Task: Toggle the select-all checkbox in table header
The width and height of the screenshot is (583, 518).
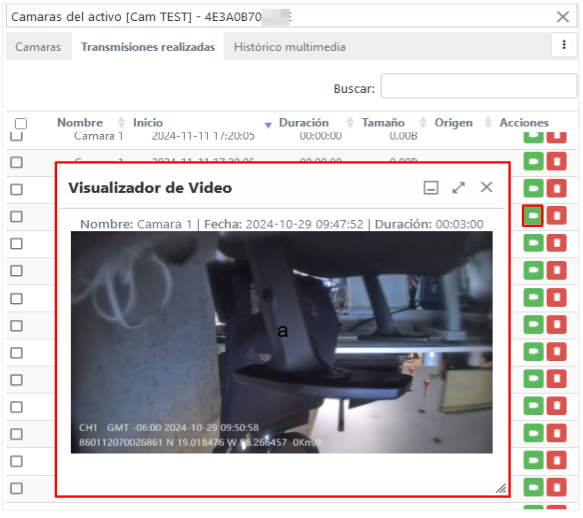Action: click(x=21, y=123)
